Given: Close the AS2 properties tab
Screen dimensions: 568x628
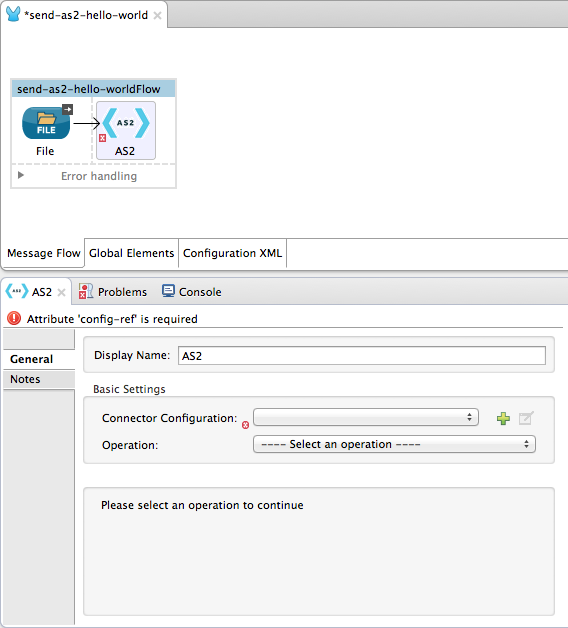Looking at the screenshot, I should 61,292.
